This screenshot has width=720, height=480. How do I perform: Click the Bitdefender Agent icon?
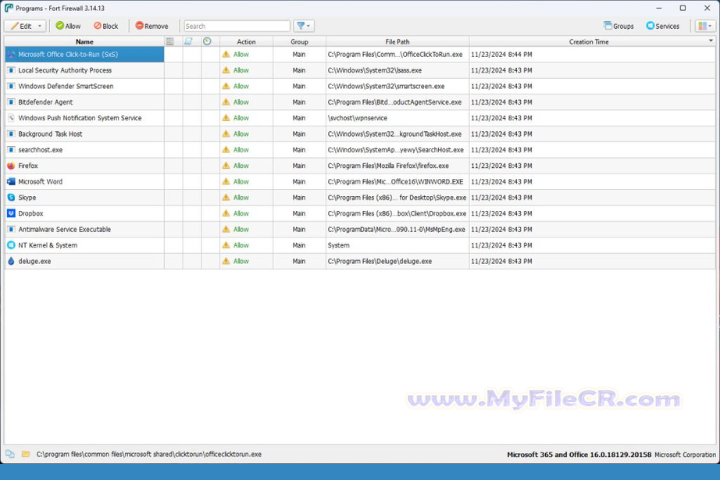(11, 102)
